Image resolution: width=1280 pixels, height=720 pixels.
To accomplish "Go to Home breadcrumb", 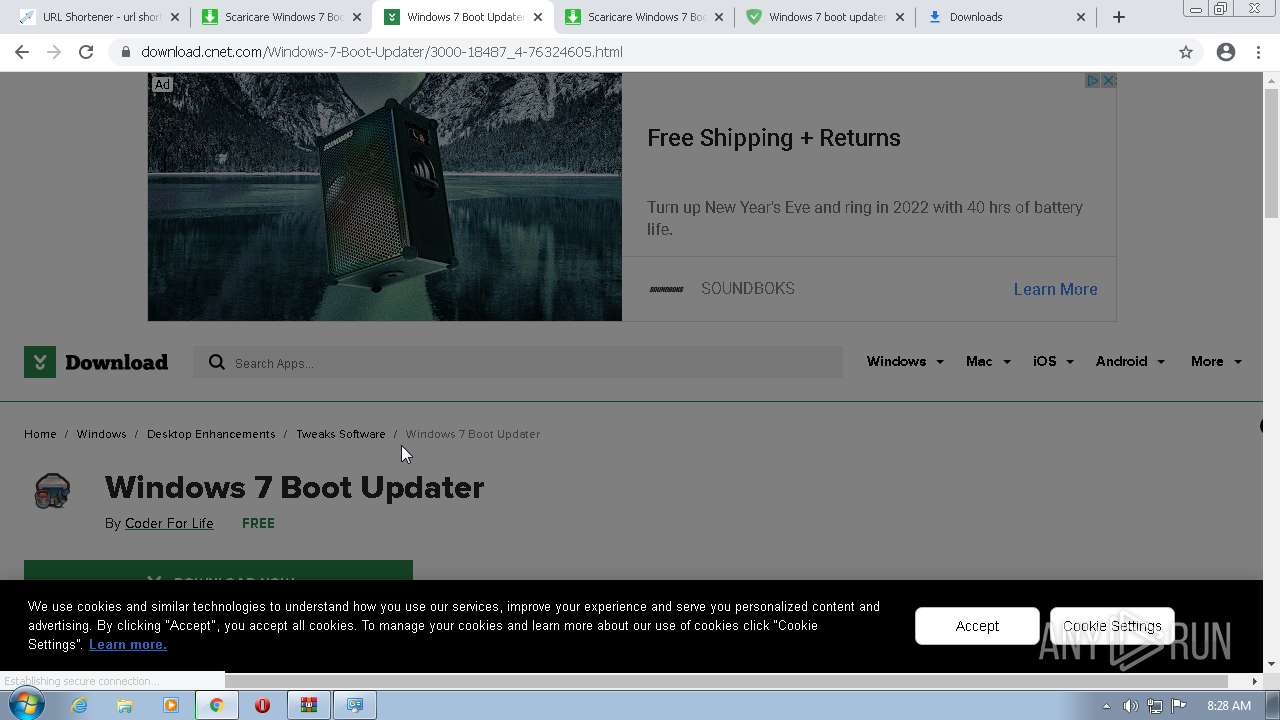I will (x=40, y=434).
